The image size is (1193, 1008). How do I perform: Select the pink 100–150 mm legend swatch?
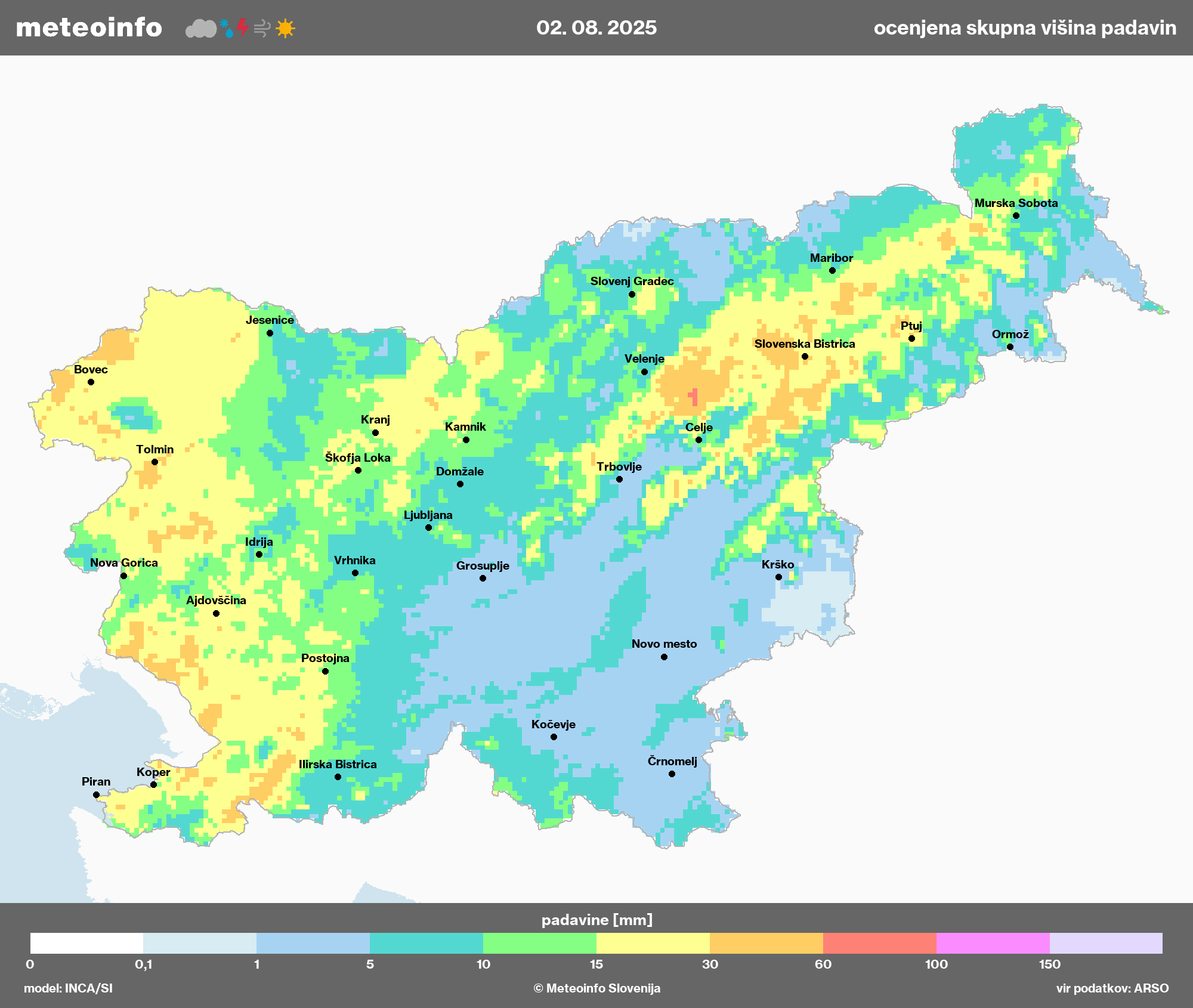click(x=993, y=943)
